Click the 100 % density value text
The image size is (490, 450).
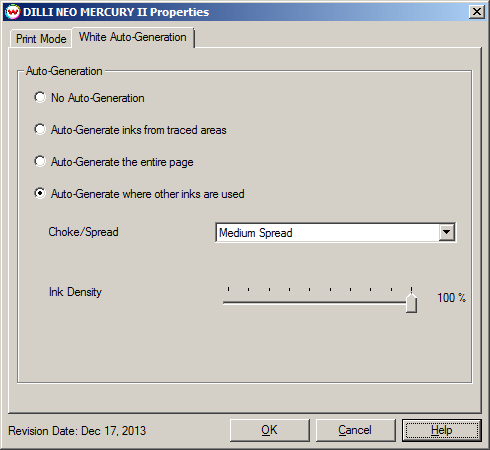coord(451,298)
